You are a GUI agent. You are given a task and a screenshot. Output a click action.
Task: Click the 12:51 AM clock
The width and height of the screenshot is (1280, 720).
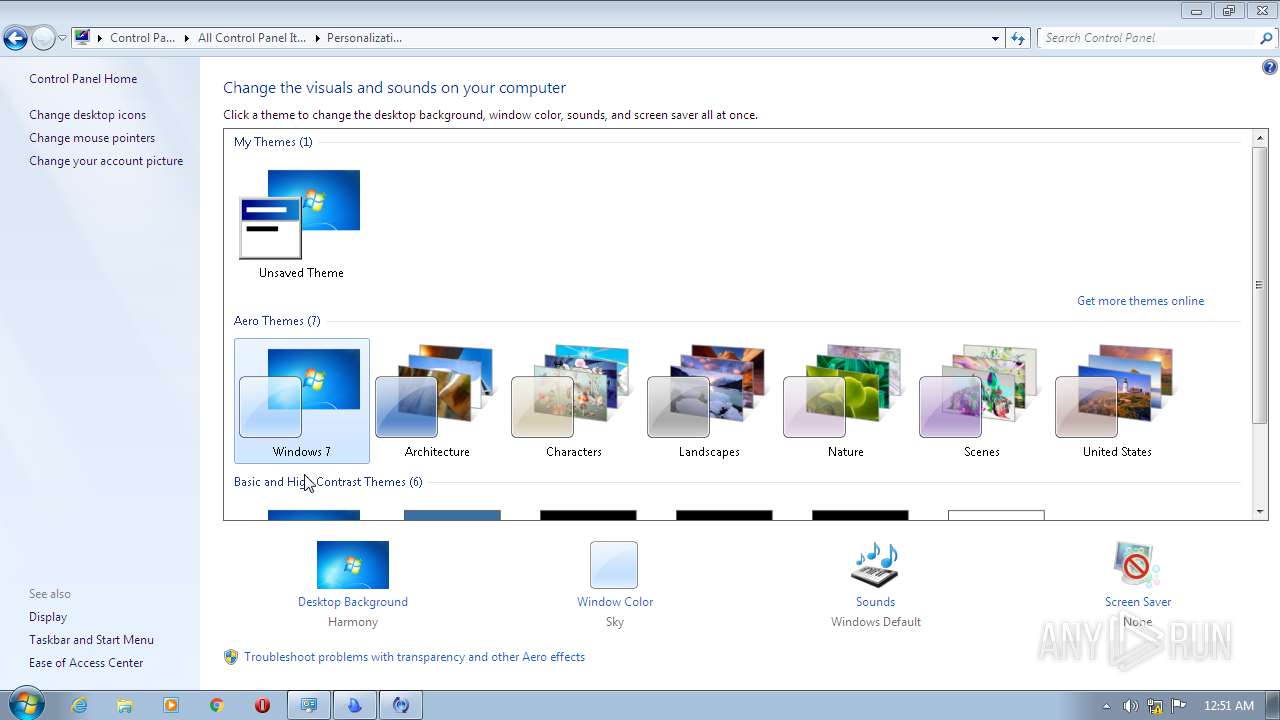1228,705
